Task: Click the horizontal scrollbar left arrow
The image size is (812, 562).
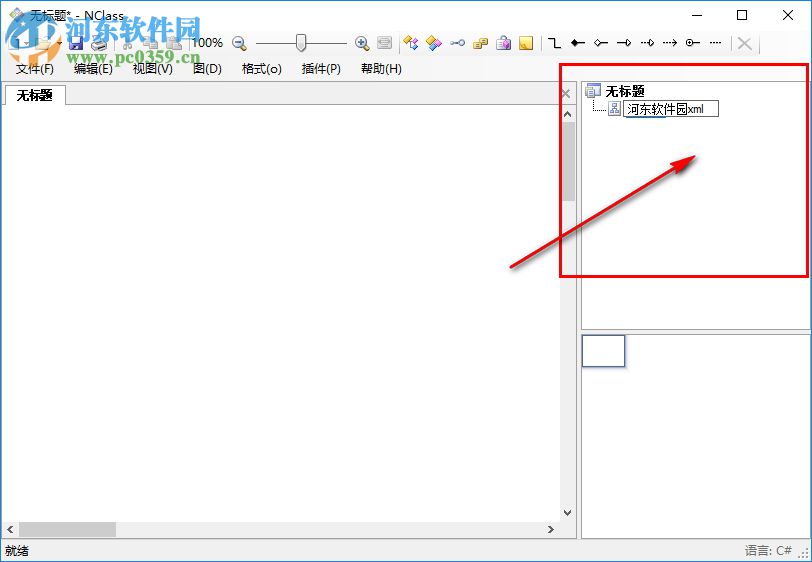Action: pyautogui.click(x=10, y=529)
